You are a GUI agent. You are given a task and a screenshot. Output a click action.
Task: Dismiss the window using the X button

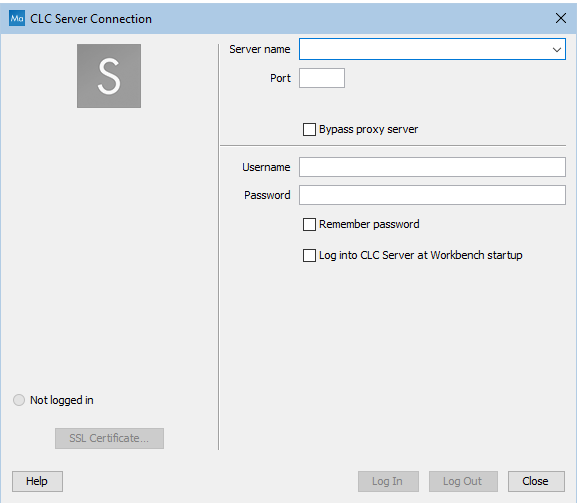point(560,18)
